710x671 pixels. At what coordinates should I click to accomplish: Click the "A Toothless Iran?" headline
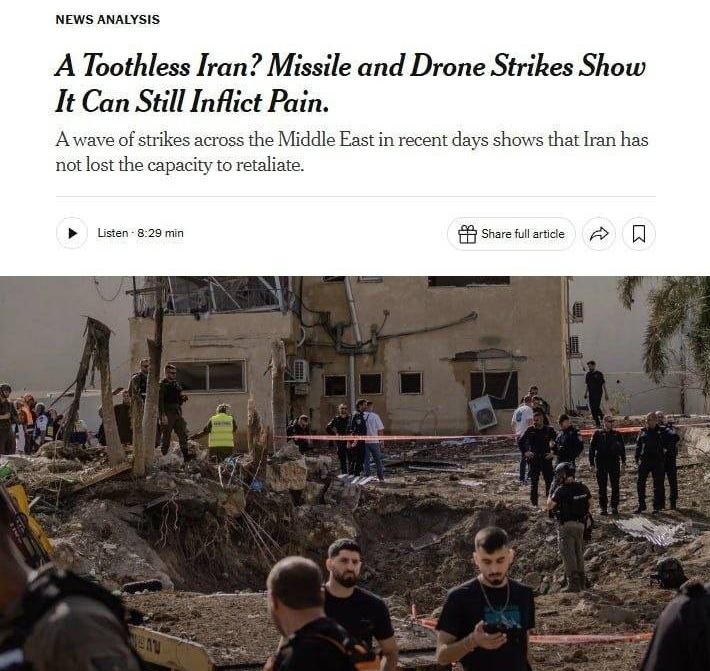click(x=158, y=66)
